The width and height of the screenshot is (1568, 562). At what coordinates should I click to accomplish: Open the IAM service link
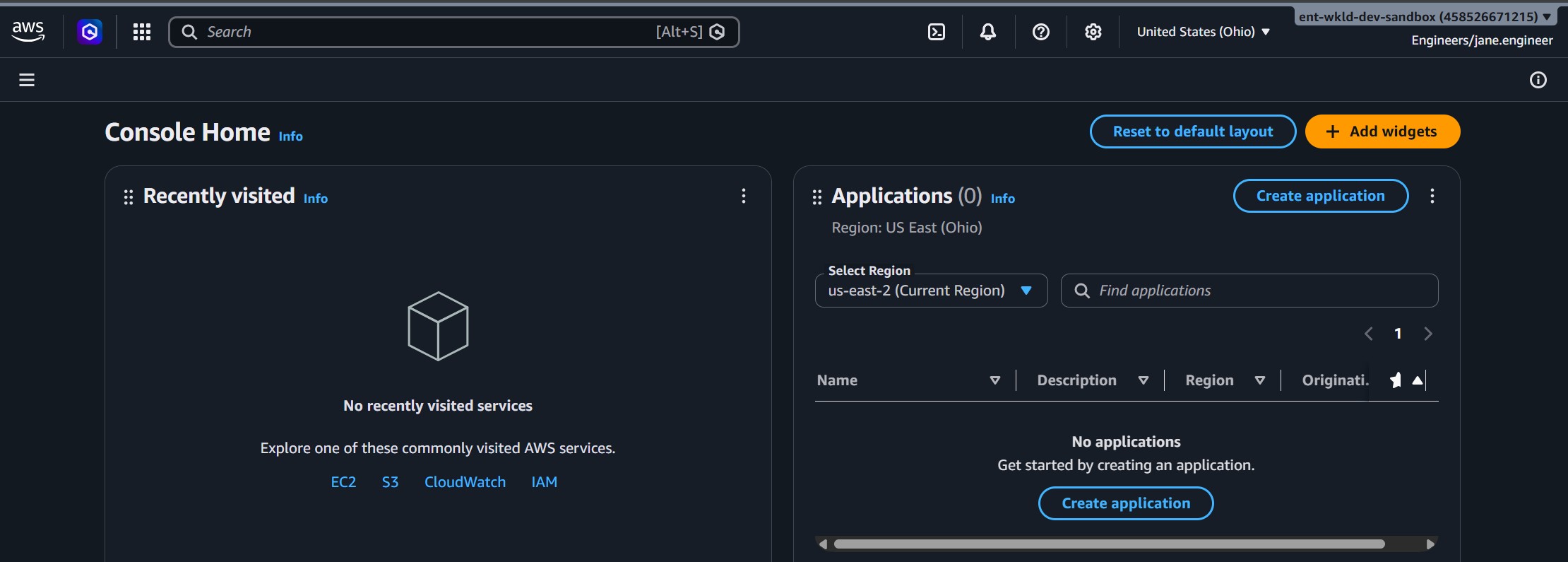tap(544, 482)
